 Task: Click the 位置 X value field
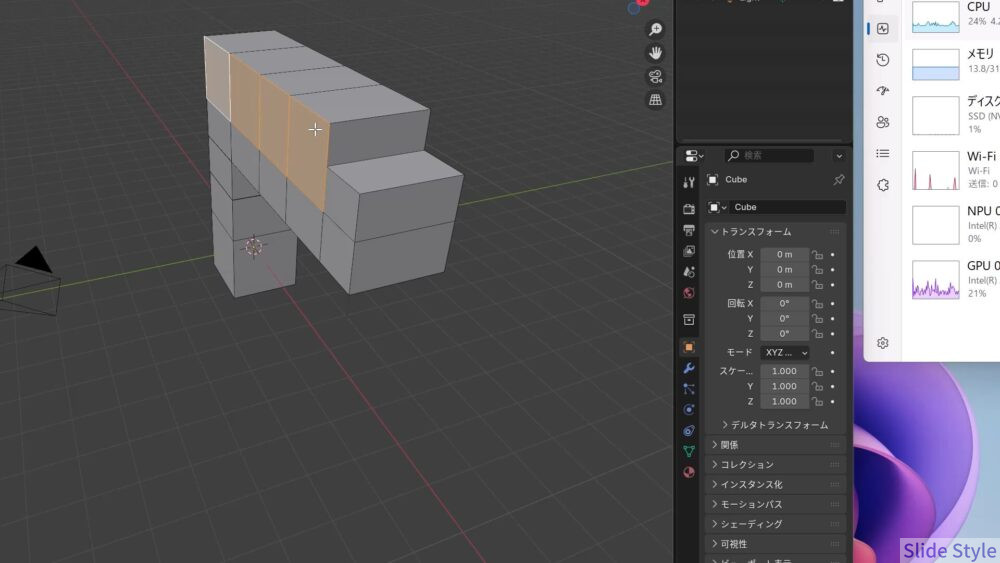tap(784, 254)
